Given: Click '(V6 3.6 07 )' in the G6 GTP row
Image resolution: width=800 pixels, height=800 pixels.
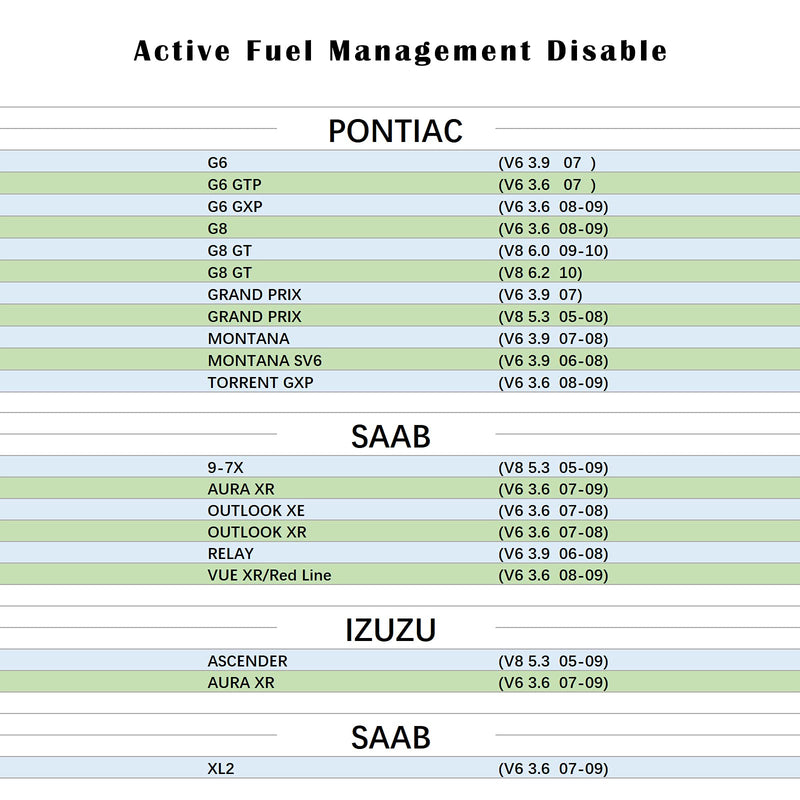Looking at the screenshot, I should click(x=547, y=185).
